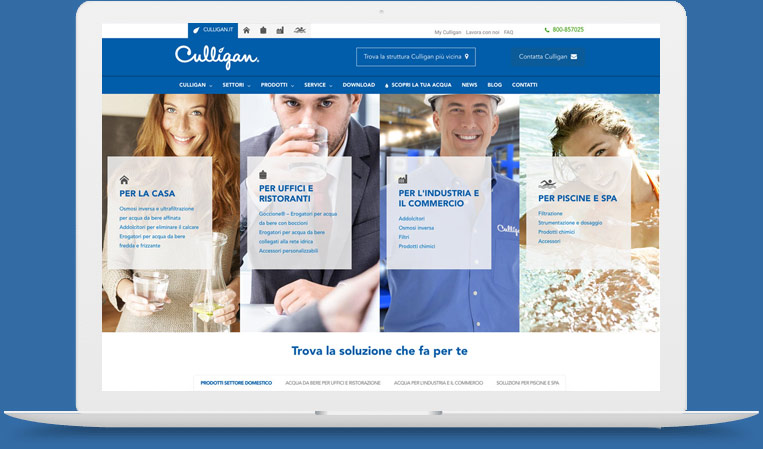
Task: Click Filtri under industria section
Action: pos(404,237)
